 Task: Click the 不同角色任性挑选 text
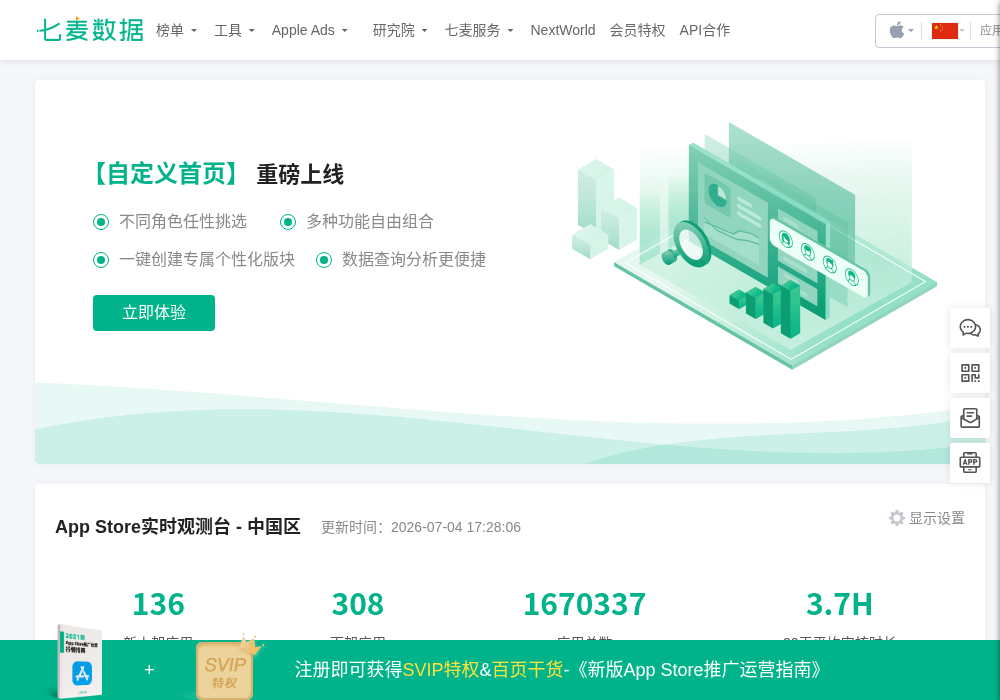[x=182, y=221]
